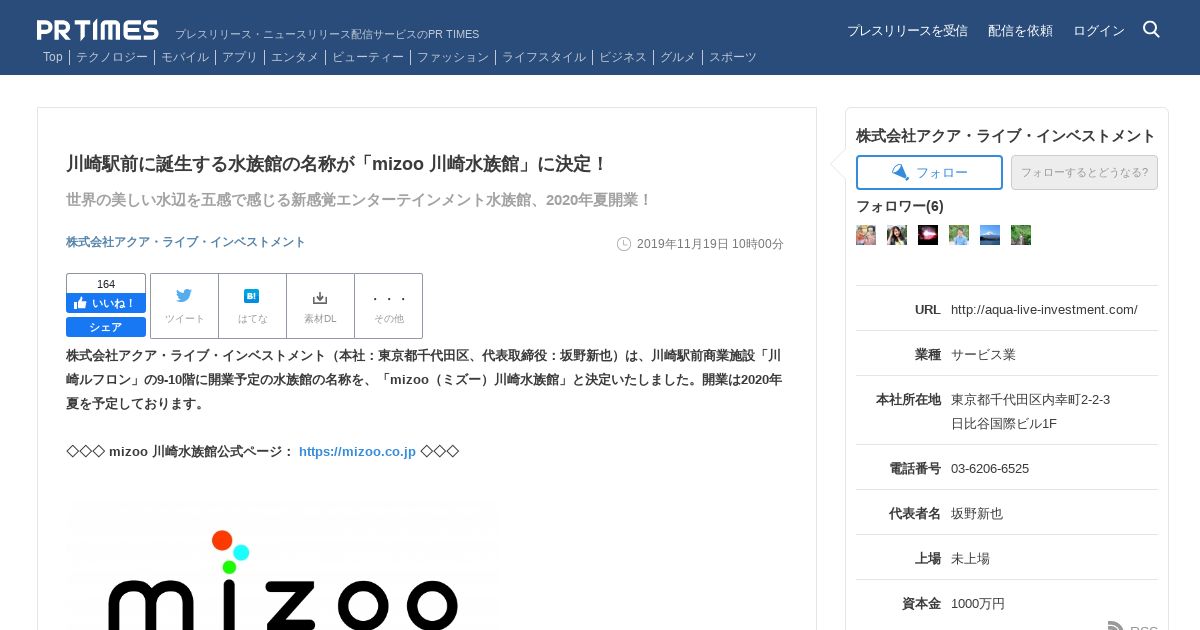
Task: Click プレスリリースを受信 in the header
Action: (x=907, y=31)
